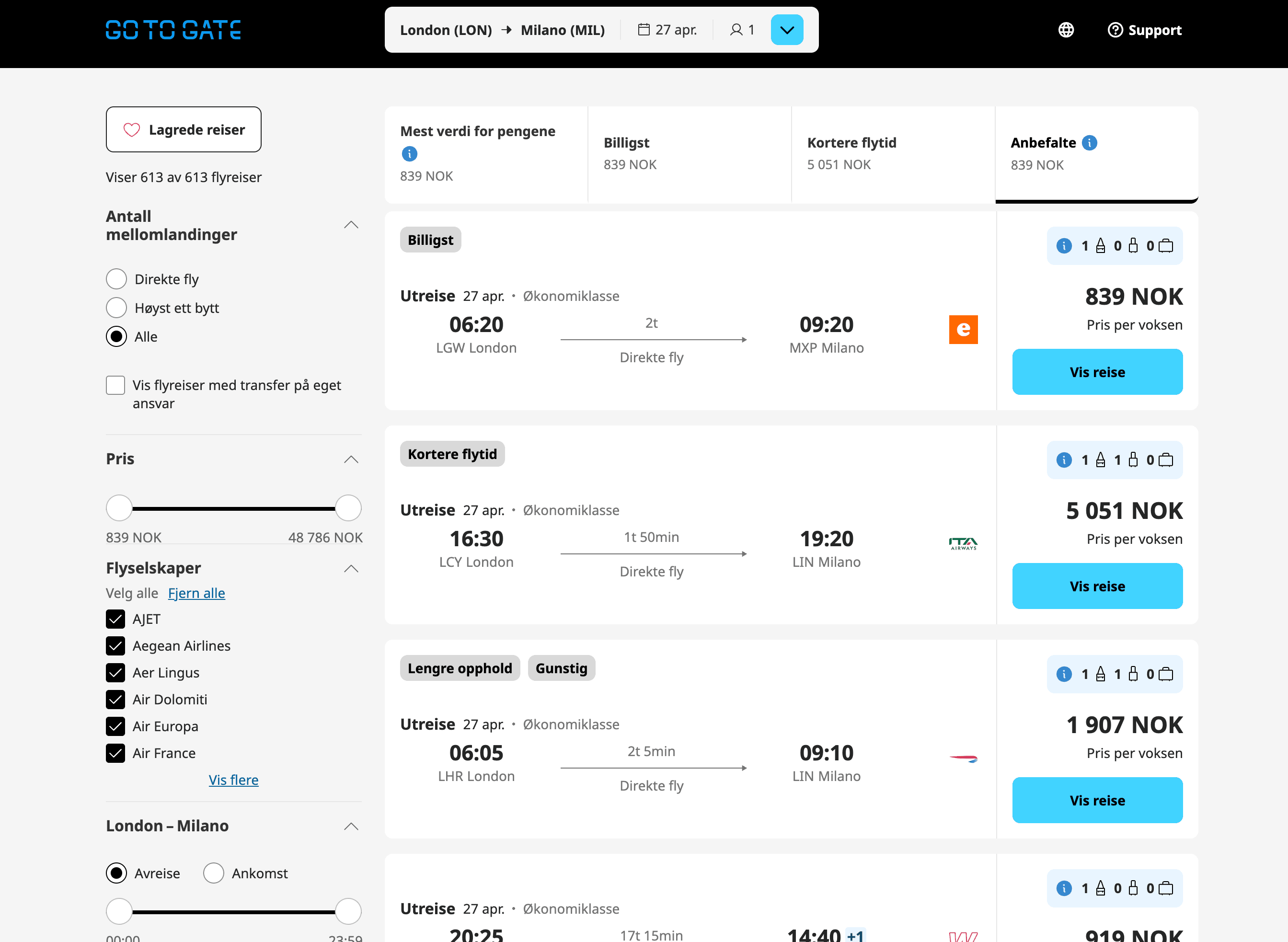Click the Go To Gate logo
The height and width of the screenshot is (942, 1288).
[173, 30]
